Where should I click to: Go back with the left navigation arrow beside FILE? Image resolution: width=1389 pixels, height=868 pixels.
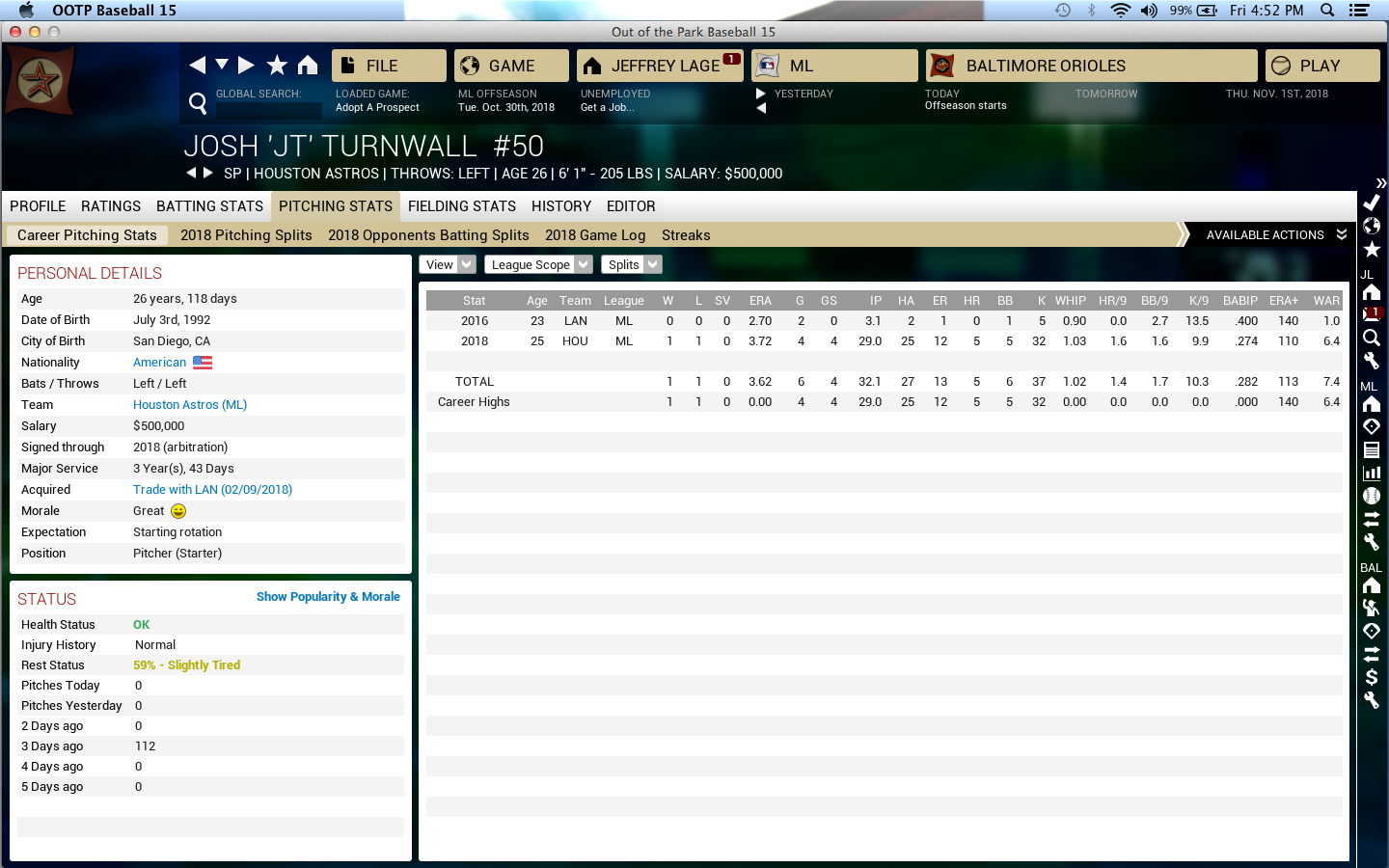pos(198,65)
